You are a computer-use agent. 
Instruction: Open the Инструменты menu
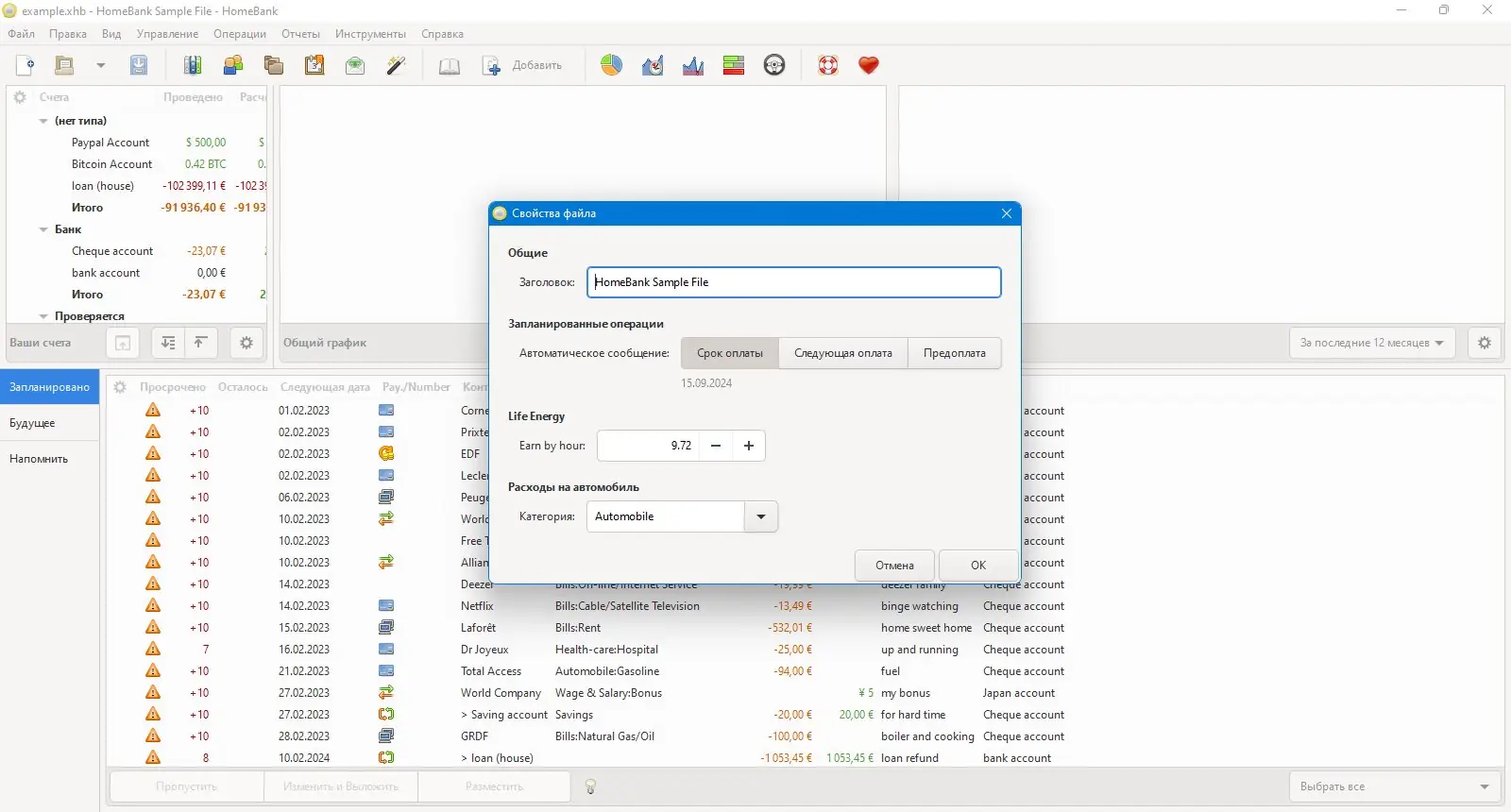[x=370, y=34]
